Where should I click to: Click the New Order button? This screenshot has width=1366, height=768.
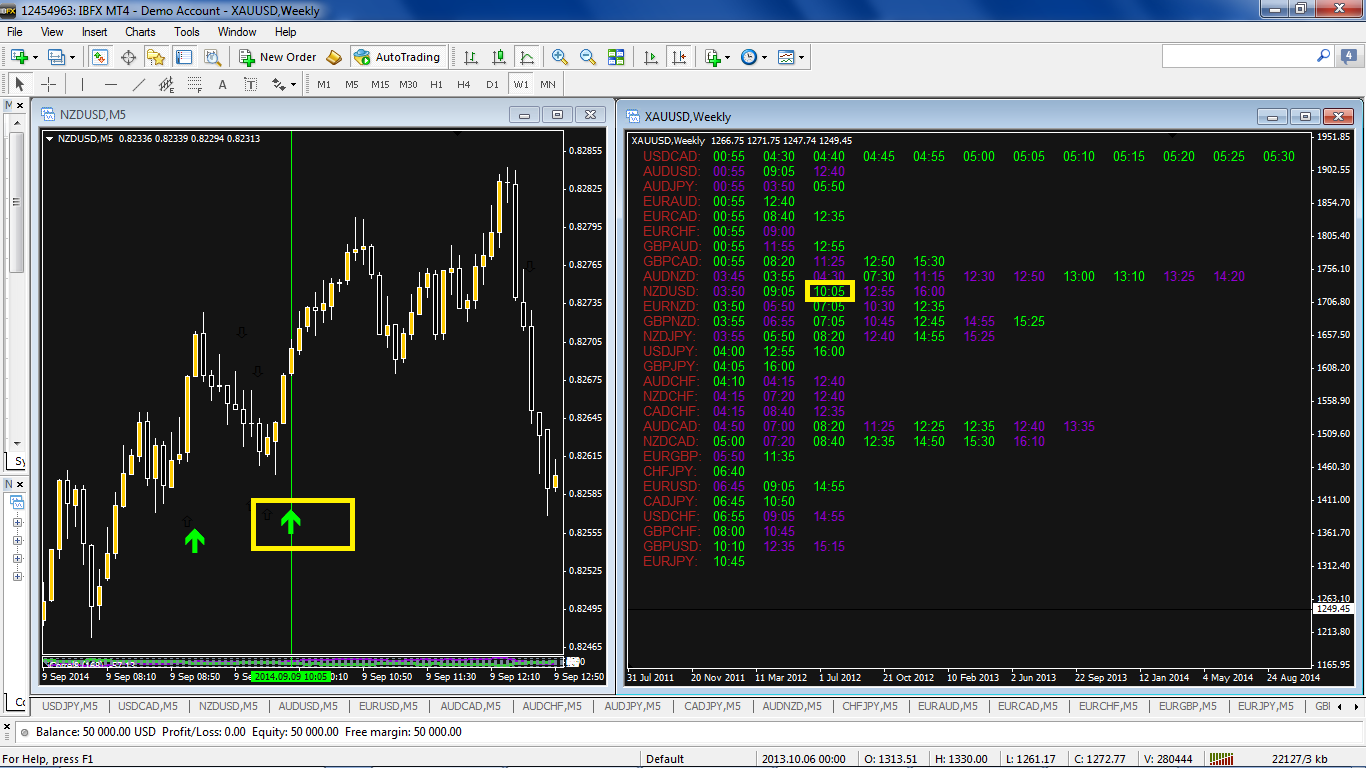(x=278, y=58)
